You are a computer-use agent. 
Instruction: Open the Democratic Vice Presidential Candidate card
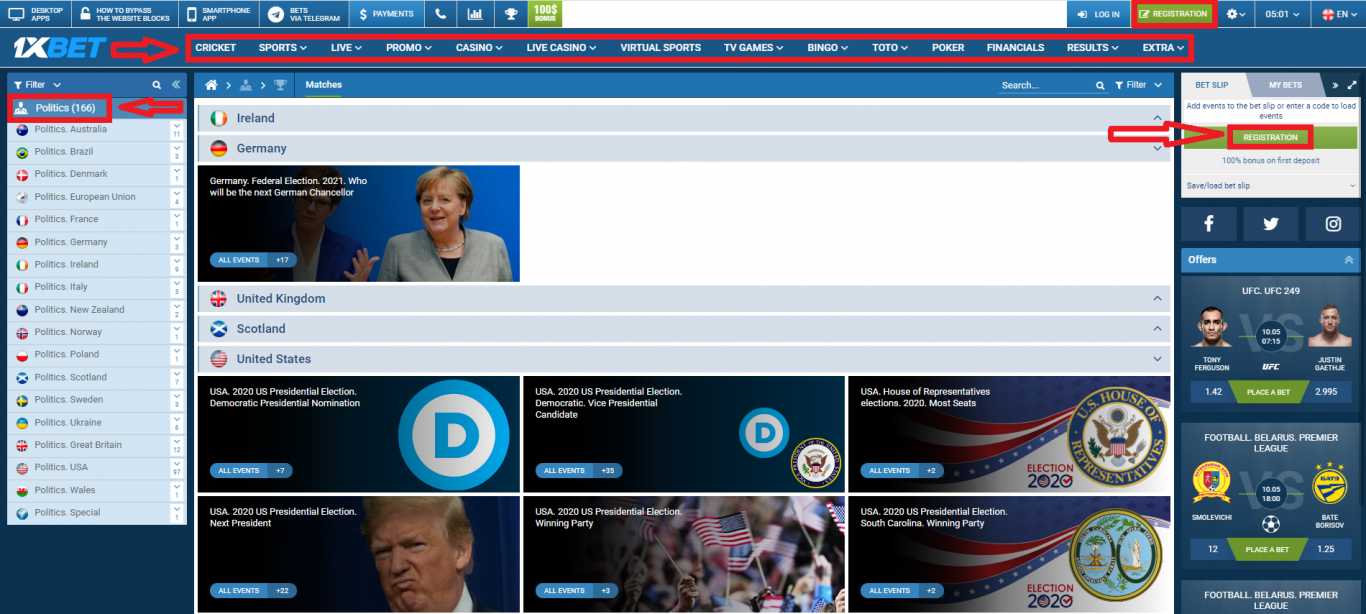(x=684, y=434)
